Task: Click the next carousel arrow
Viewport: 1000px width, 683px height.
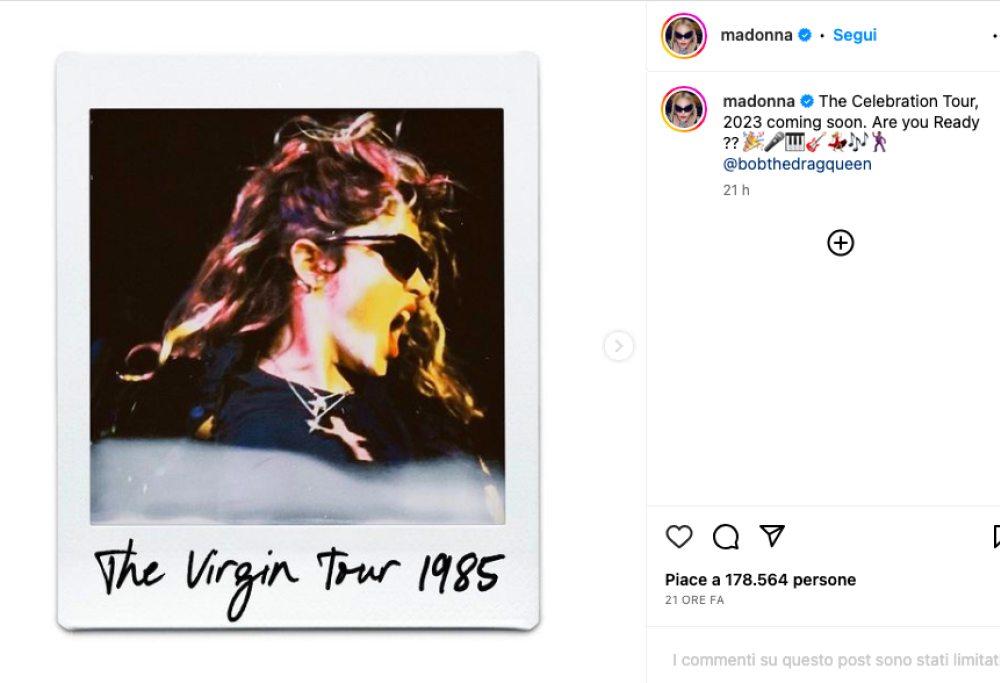Action: pos(619,345)
